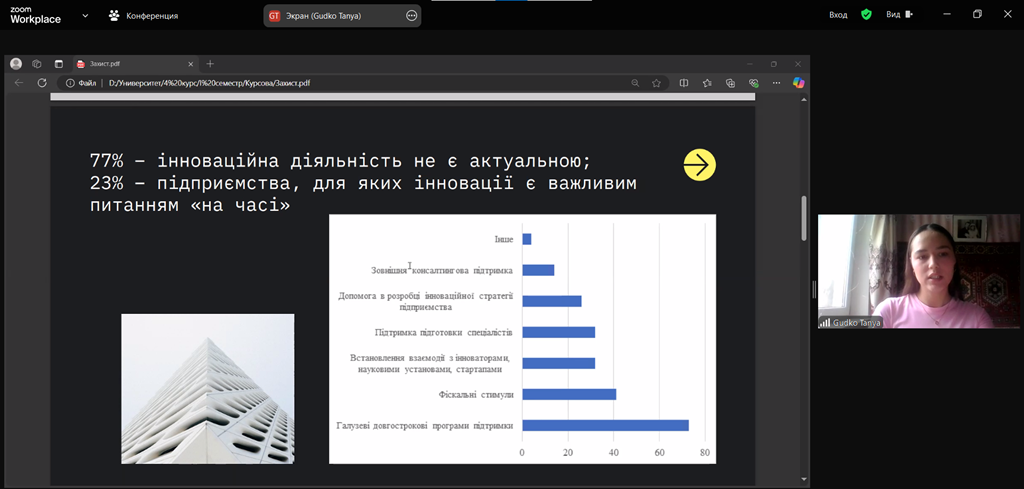Open Edge Settings and more menu

click(x=776, y=83)
